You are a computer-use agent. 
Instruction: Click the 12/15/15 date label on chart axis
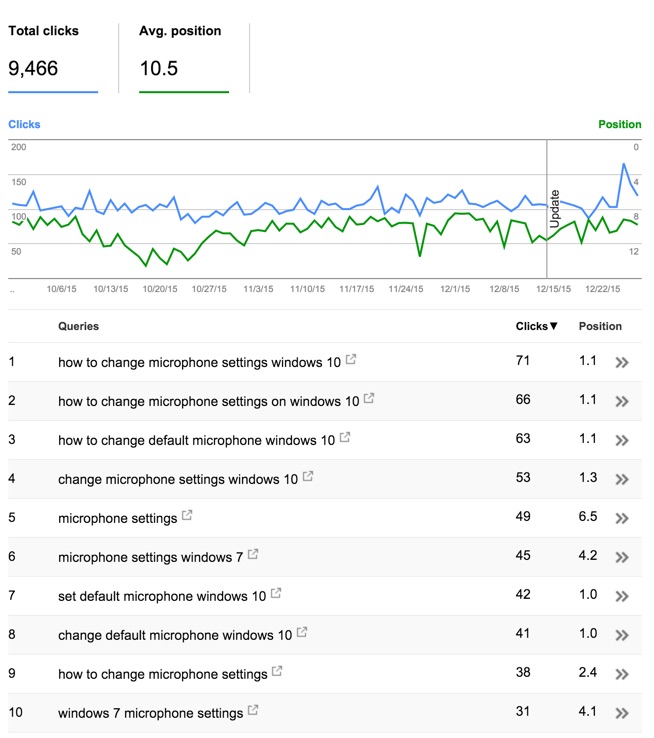pos(553,289)
